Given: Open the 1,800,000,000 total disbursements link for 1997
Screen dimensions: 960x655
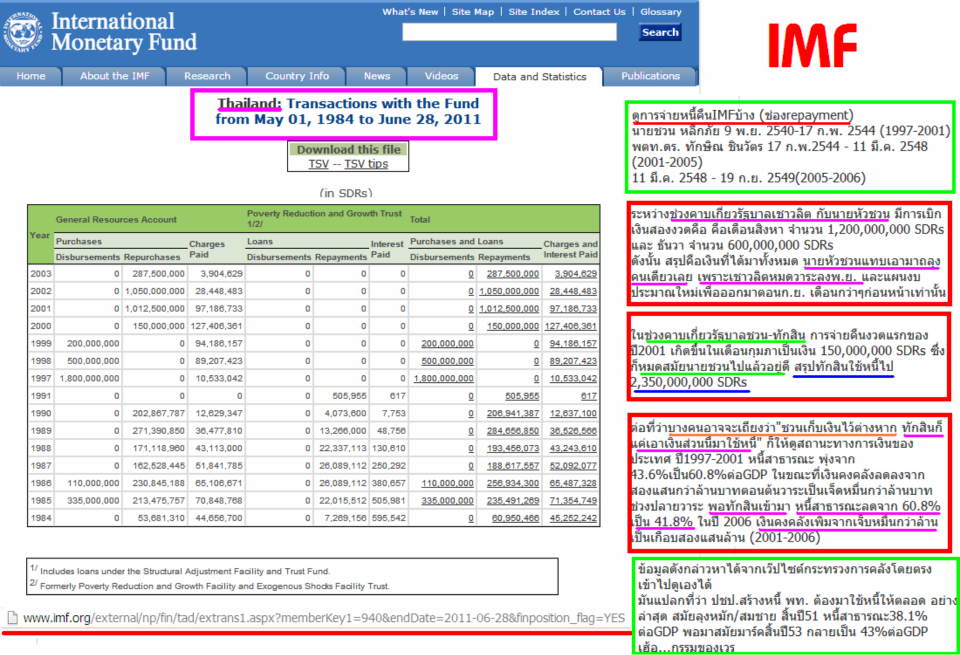Looking at the screenshot, I should click(x=443, y=379).
